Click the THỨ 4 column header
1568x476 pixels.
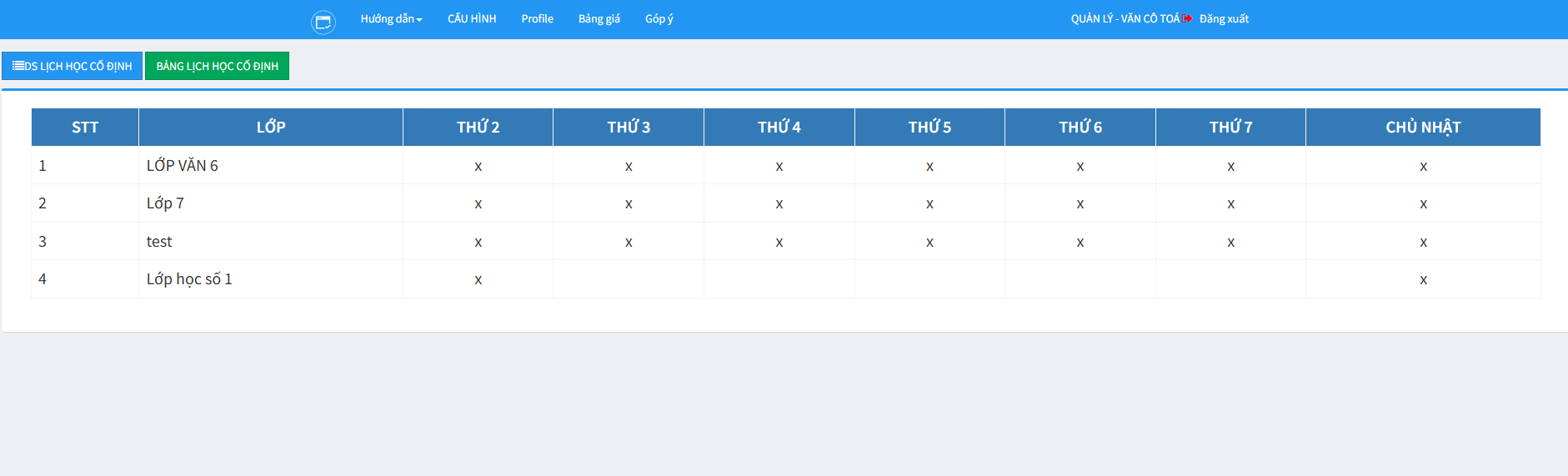click(x=779, y=128)
